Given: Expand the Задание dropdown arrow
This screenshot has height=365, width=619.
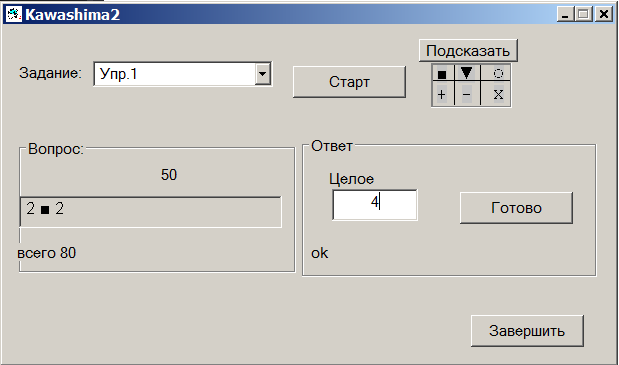Looking at the screenshot, I should tap(263, 74).
